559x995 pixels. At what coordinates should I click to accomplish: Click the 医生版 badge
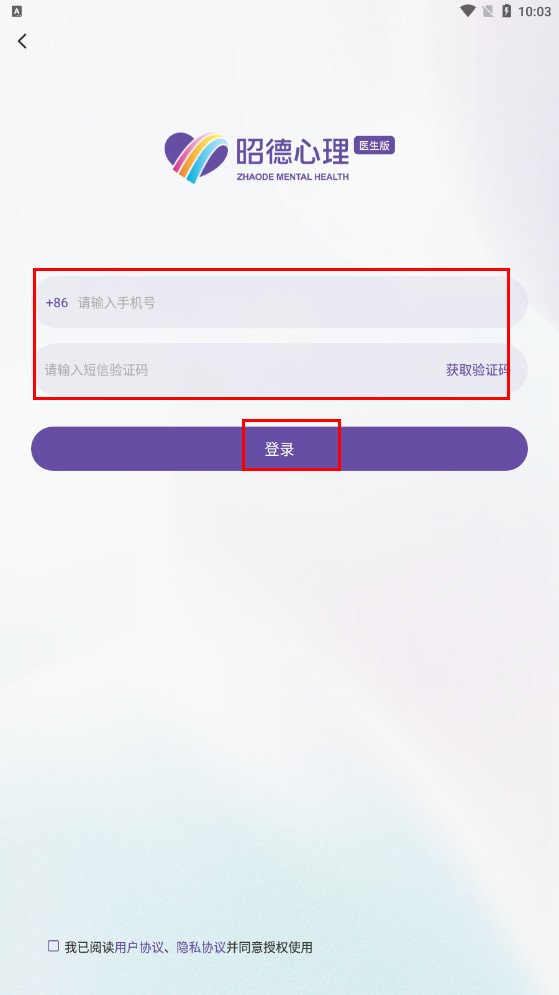click(x=374, y=145)
